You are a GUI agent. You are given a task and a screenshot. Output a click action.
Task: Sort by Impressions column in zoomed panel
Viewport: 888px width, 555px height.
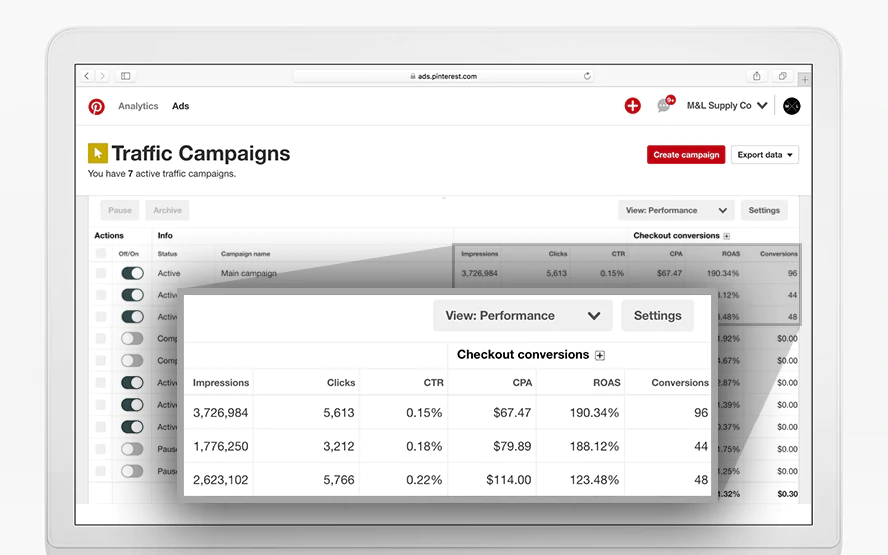pyautogui.click(x=221, y=383)
